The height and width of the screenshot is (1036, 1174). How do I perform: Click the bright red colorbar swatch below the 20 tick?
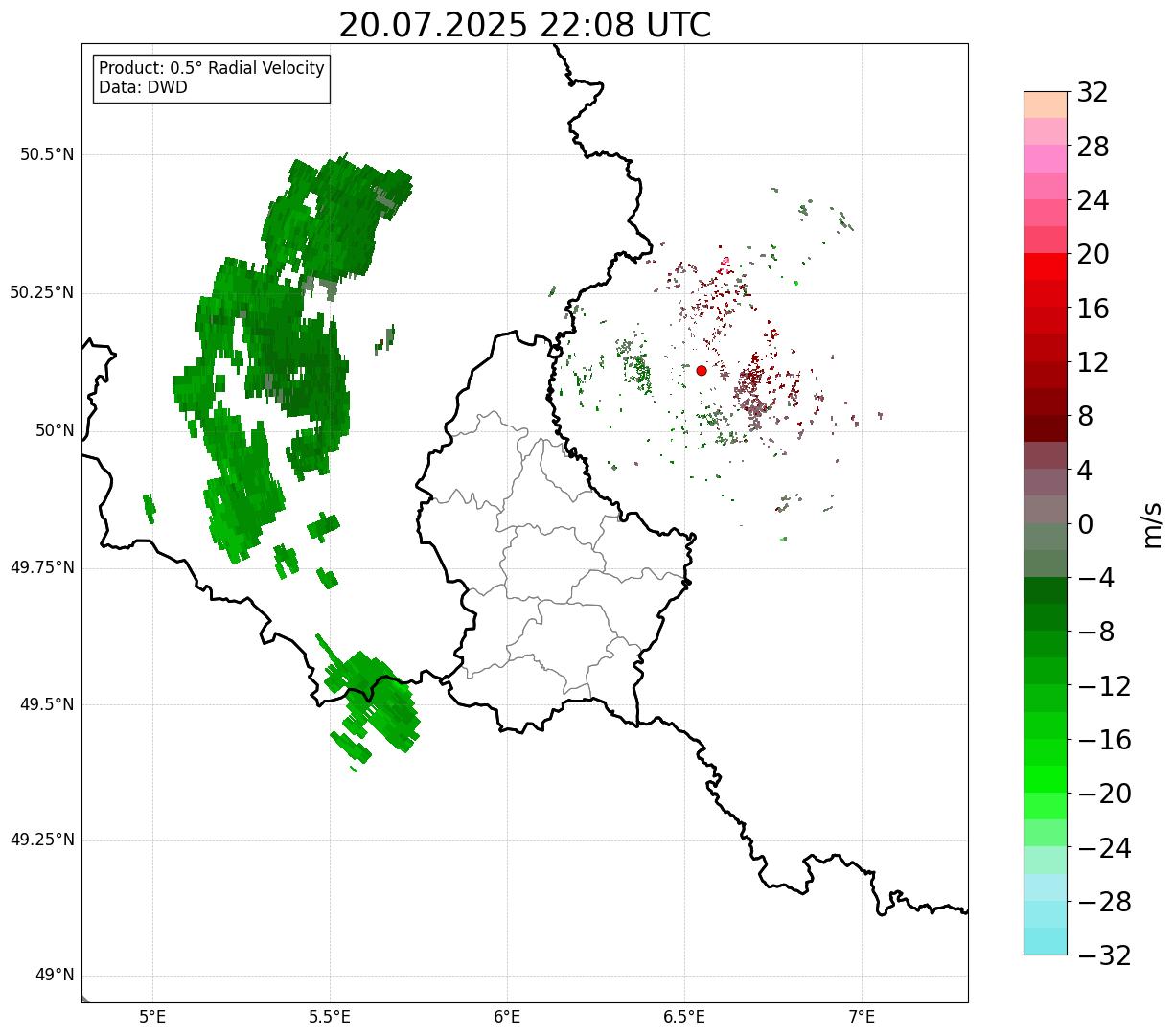coord(1046,266)
